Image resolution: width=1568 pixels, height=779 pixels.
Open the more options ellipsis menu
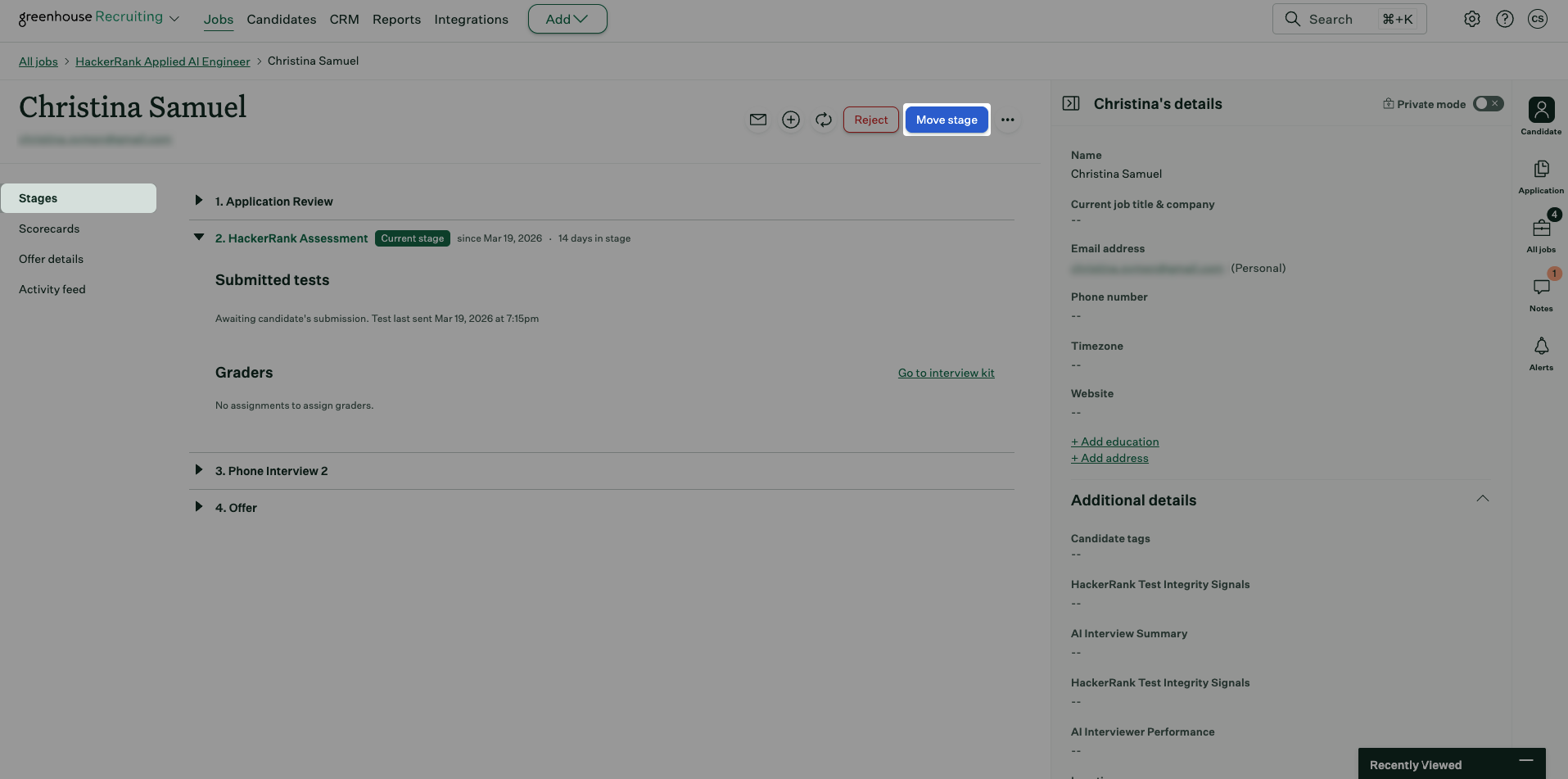coord(1008,120)
